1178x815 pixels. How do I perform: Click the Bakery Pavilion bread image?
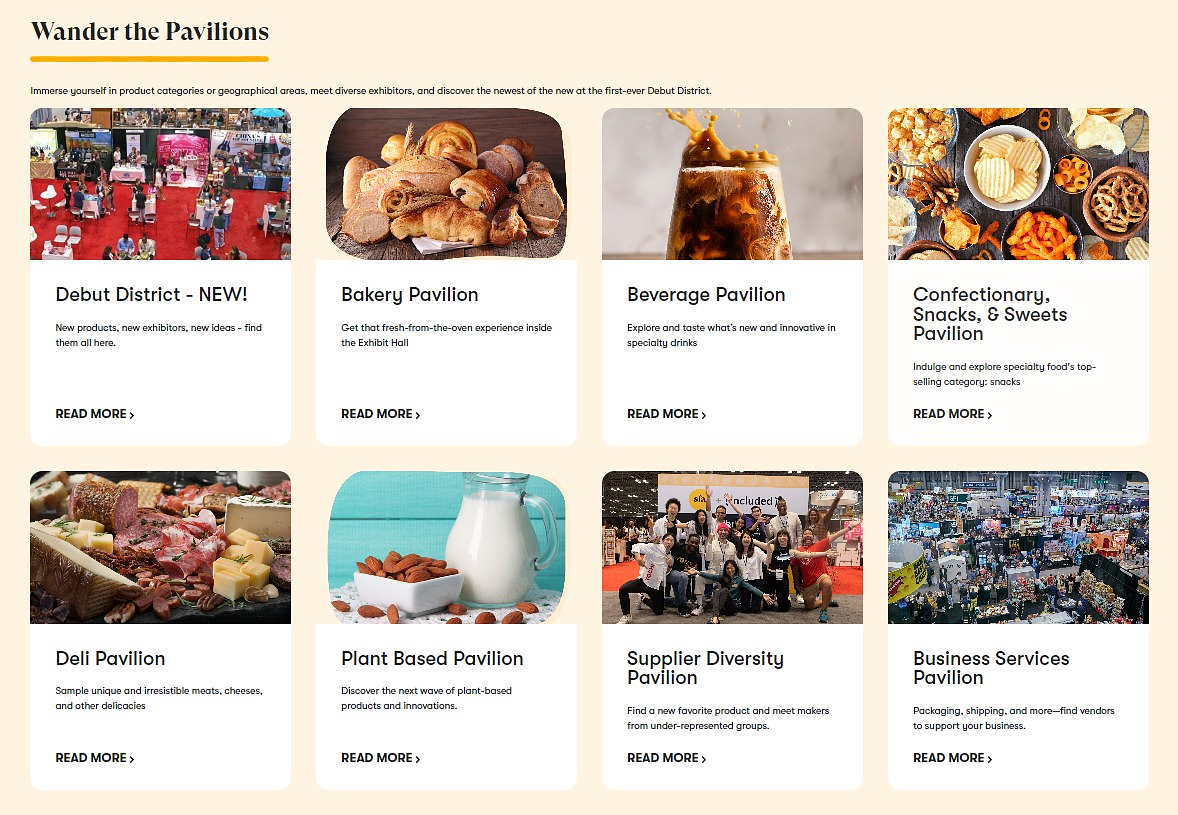446,184
